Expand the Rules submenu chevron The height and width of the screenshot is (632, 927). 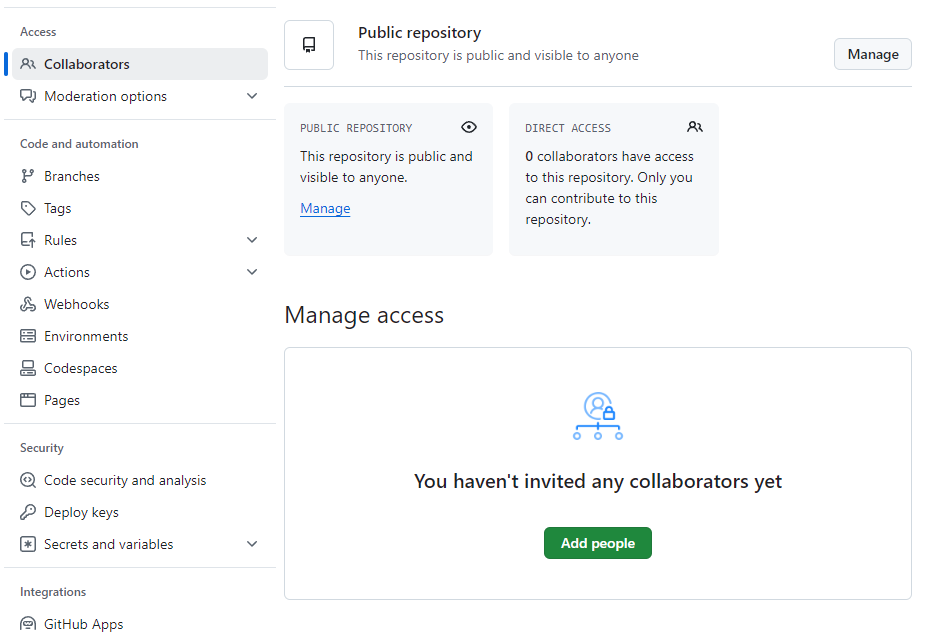pos(252,240)
